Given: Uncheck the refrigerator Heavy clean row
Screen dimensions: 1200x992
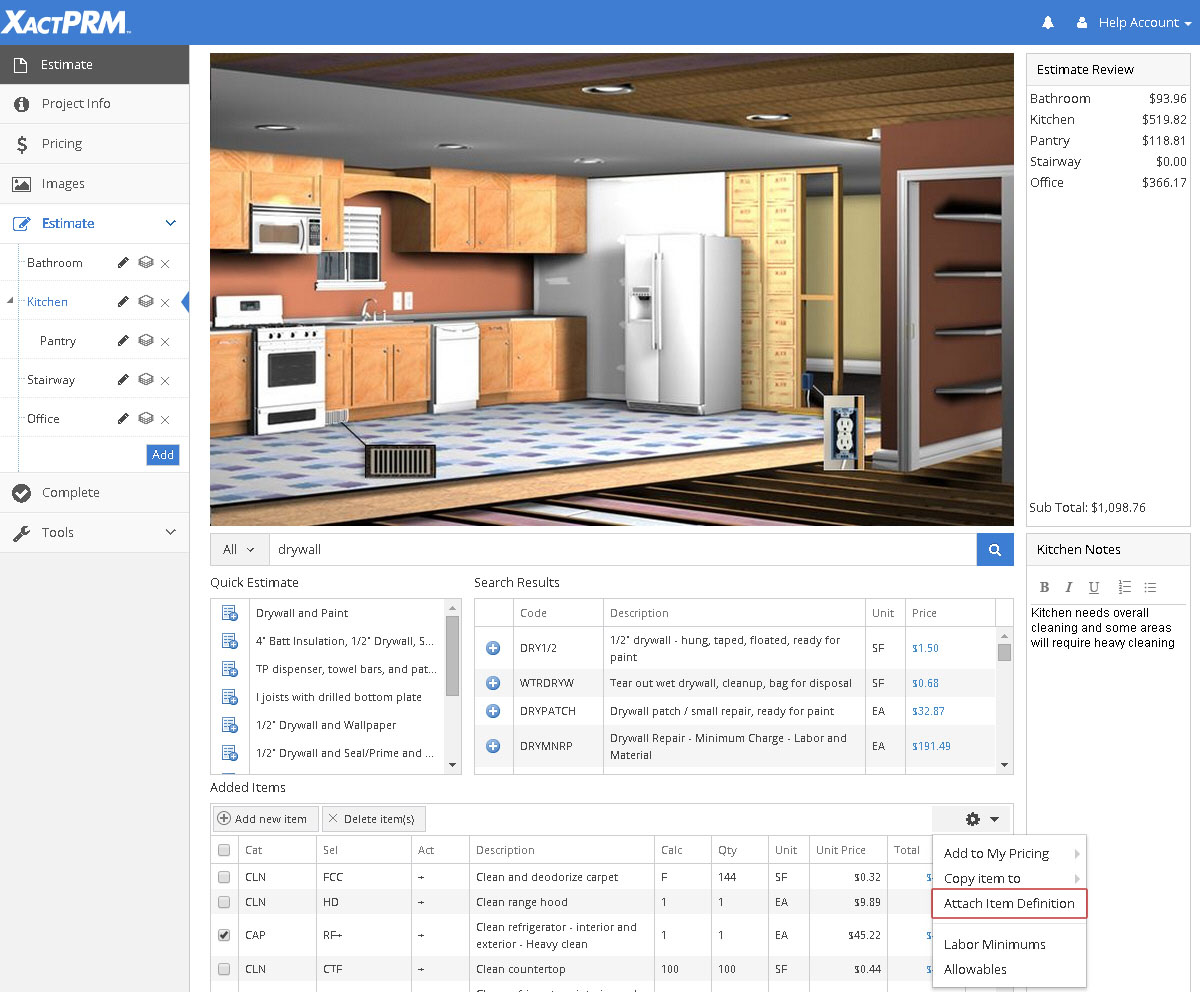Looking at the screenshot, I should 224,936.
